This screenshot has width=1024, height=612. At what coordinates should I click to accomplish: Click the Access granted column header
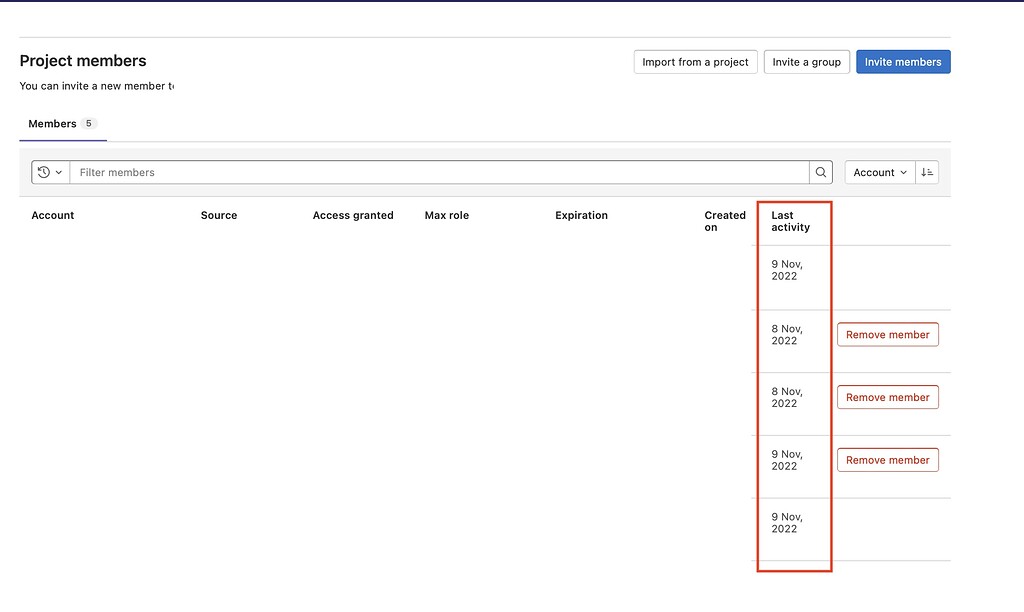coord(353,215)
